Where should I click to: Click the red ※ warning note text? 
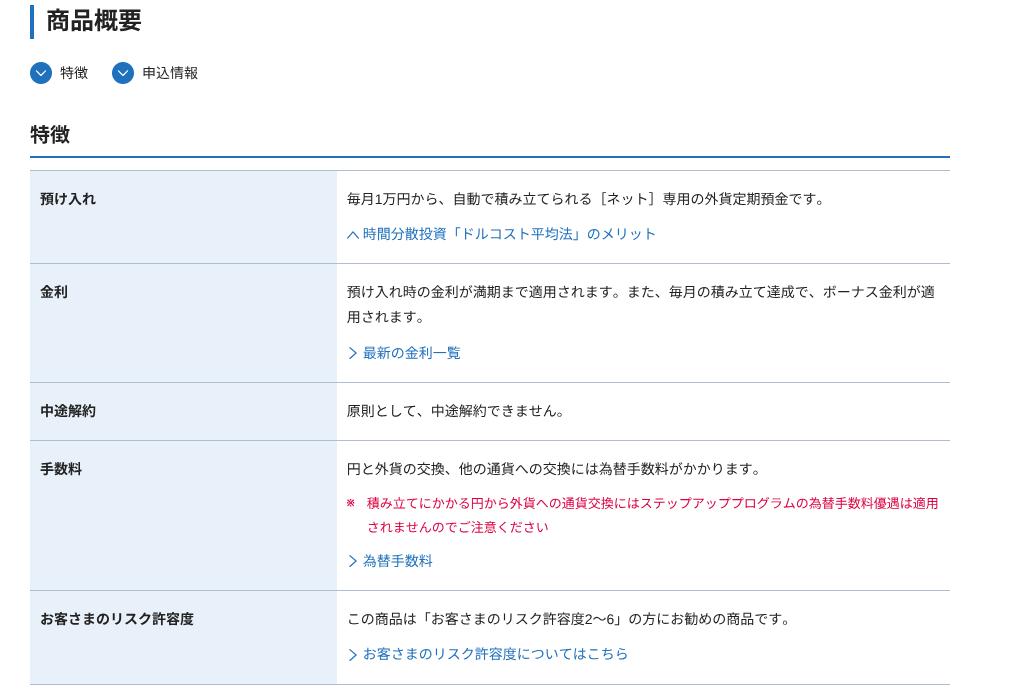[x=651, y=515]
